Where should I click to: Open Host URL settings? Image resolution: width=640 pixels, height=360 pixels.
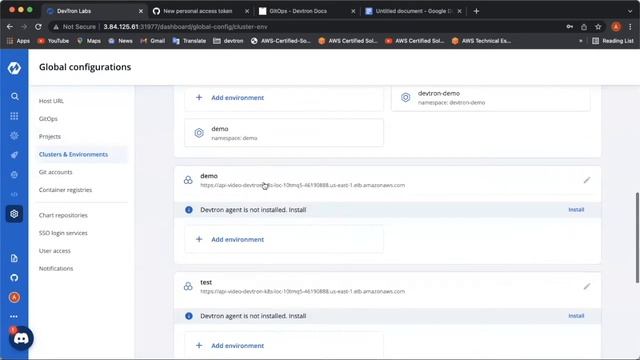[51, 101]
